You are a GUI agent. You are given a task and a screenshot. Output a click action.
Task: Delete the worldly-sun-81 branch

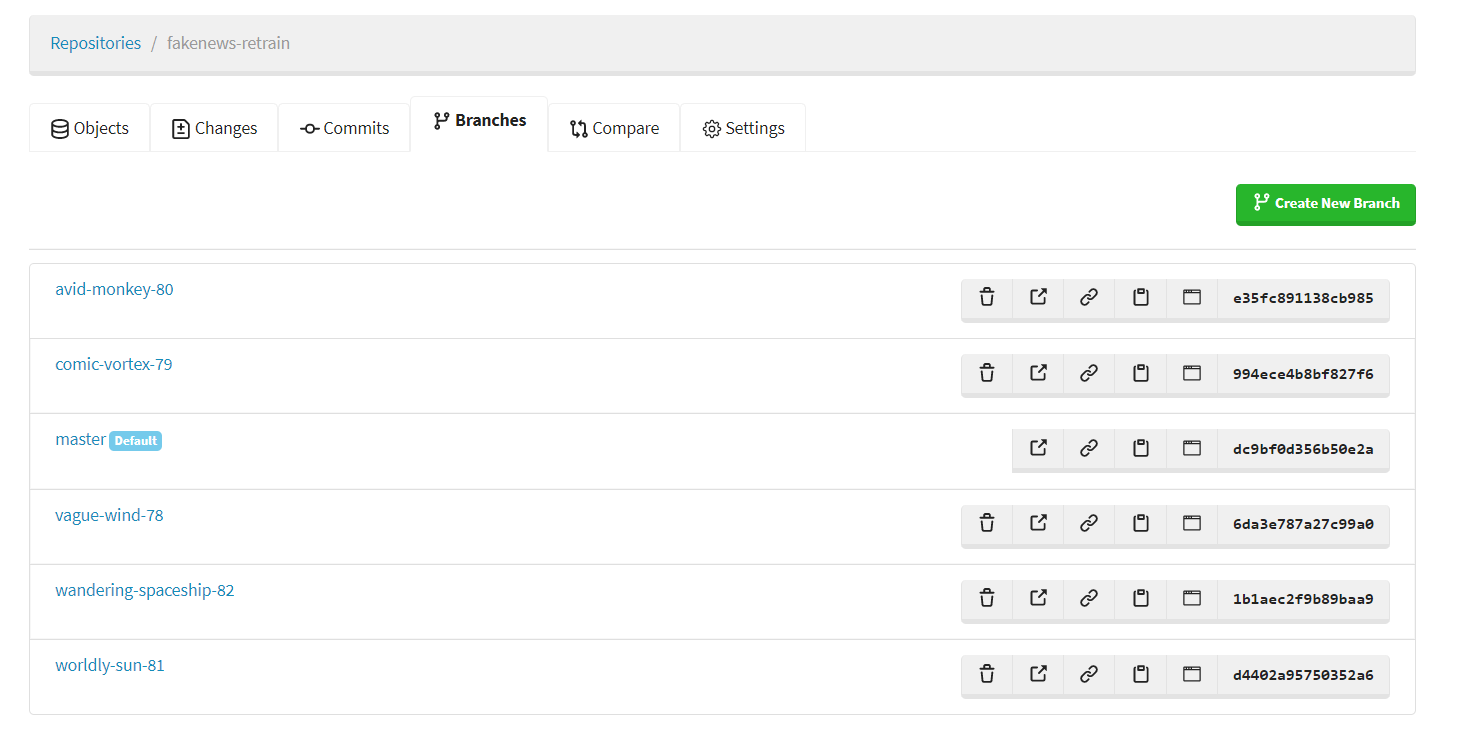987,674
